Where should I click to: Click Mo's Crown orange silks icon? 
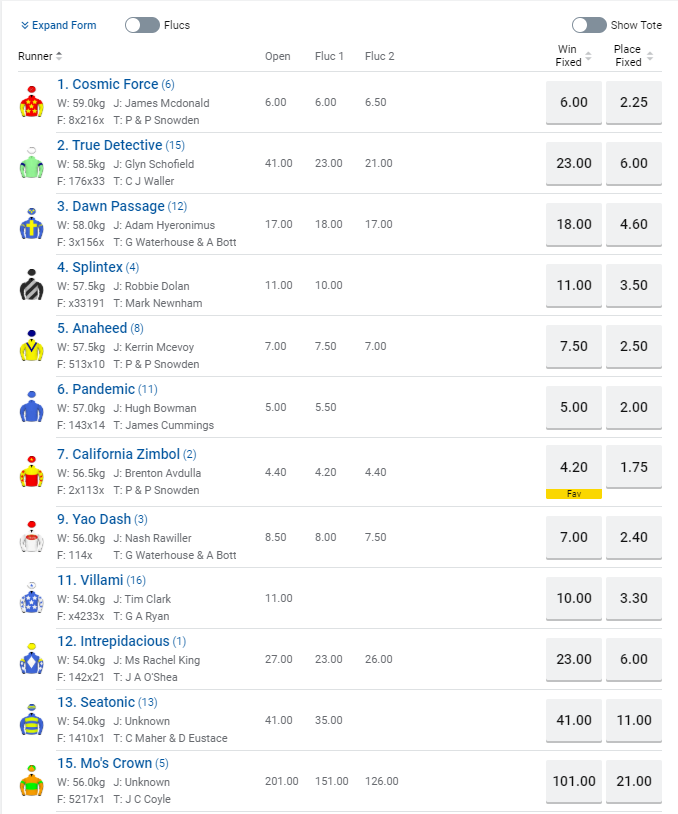click(x=31, y=782)
